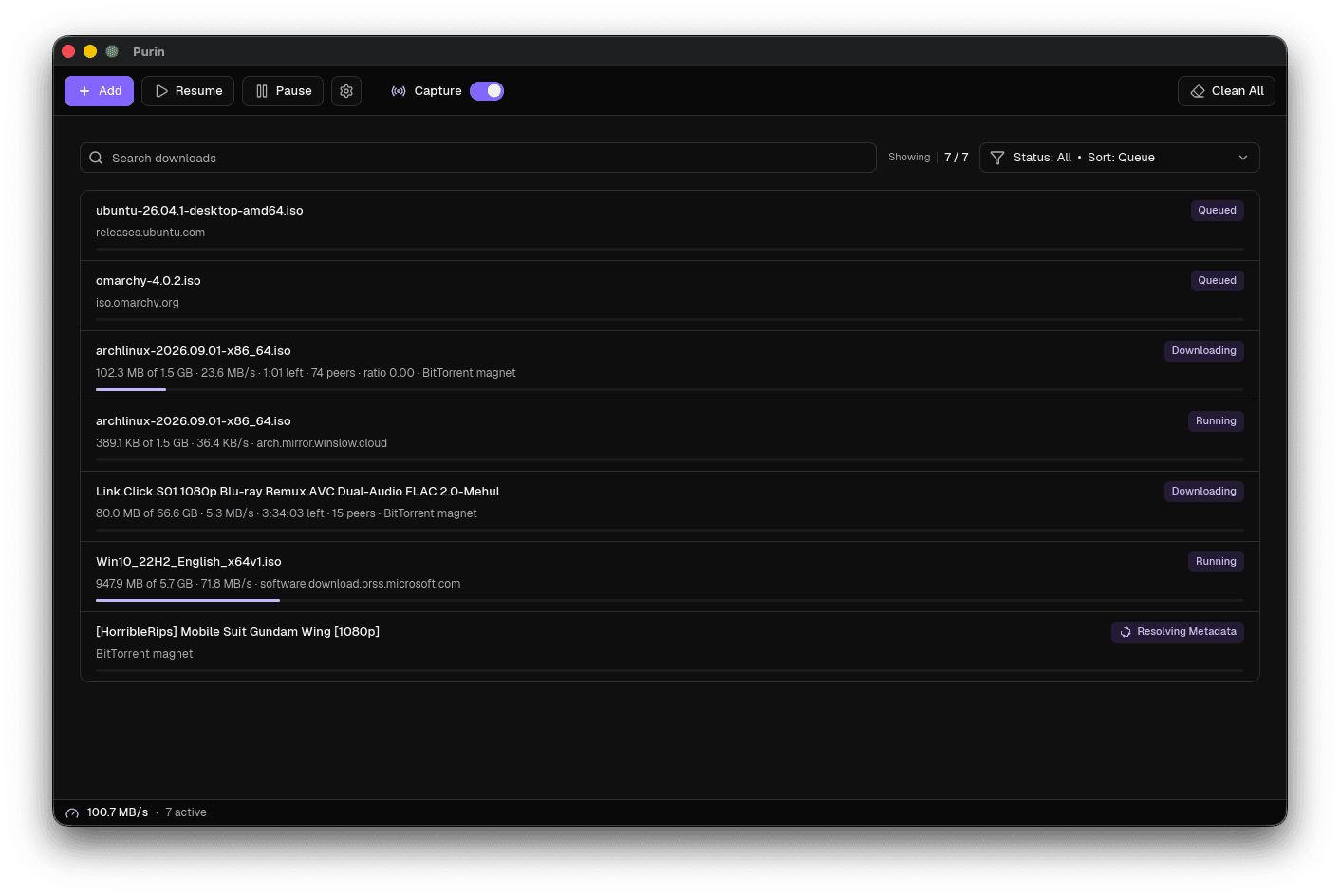
Task: Click the BitTorrent magnet label under Gundam Wing
Action: pyautogui.click(x=144, y=654)
